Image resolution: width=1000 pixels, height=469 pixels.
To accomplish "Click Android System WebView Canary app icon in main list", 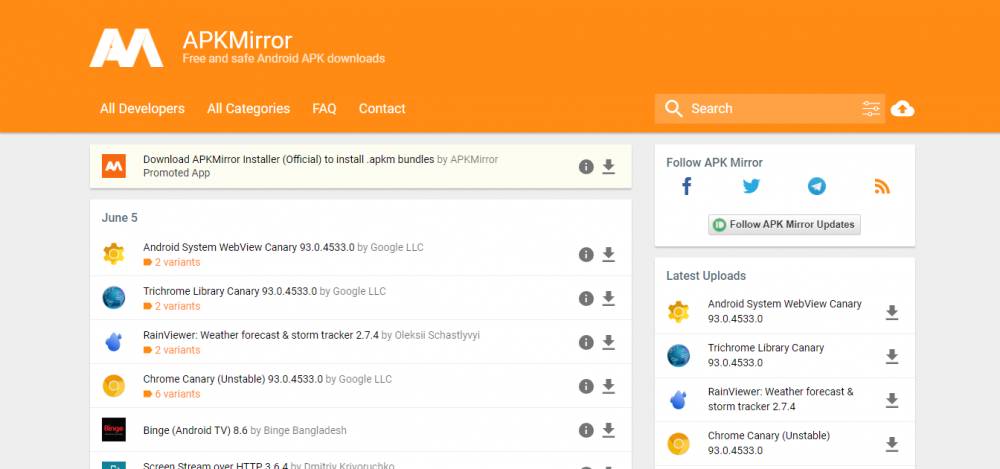I will [114, 254].
